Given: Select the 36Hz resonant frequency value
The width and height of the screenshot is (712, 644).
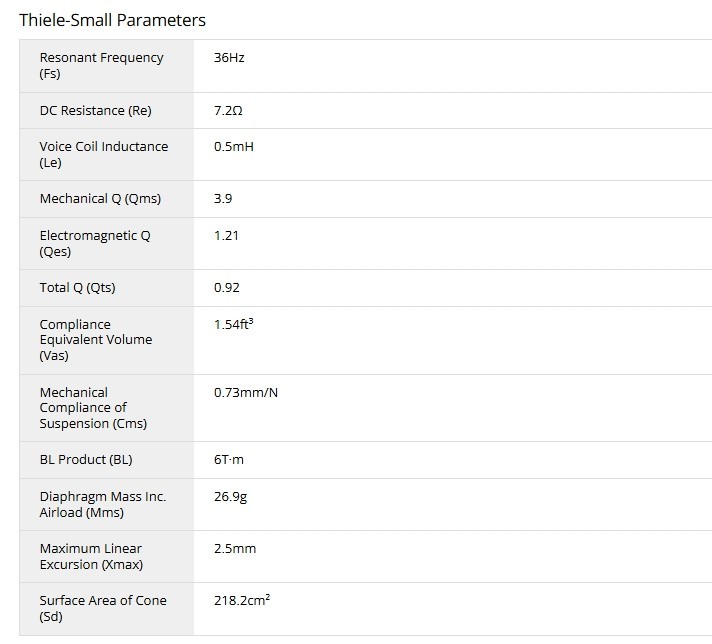Looking at the screenshot, I should coord(229,58).
